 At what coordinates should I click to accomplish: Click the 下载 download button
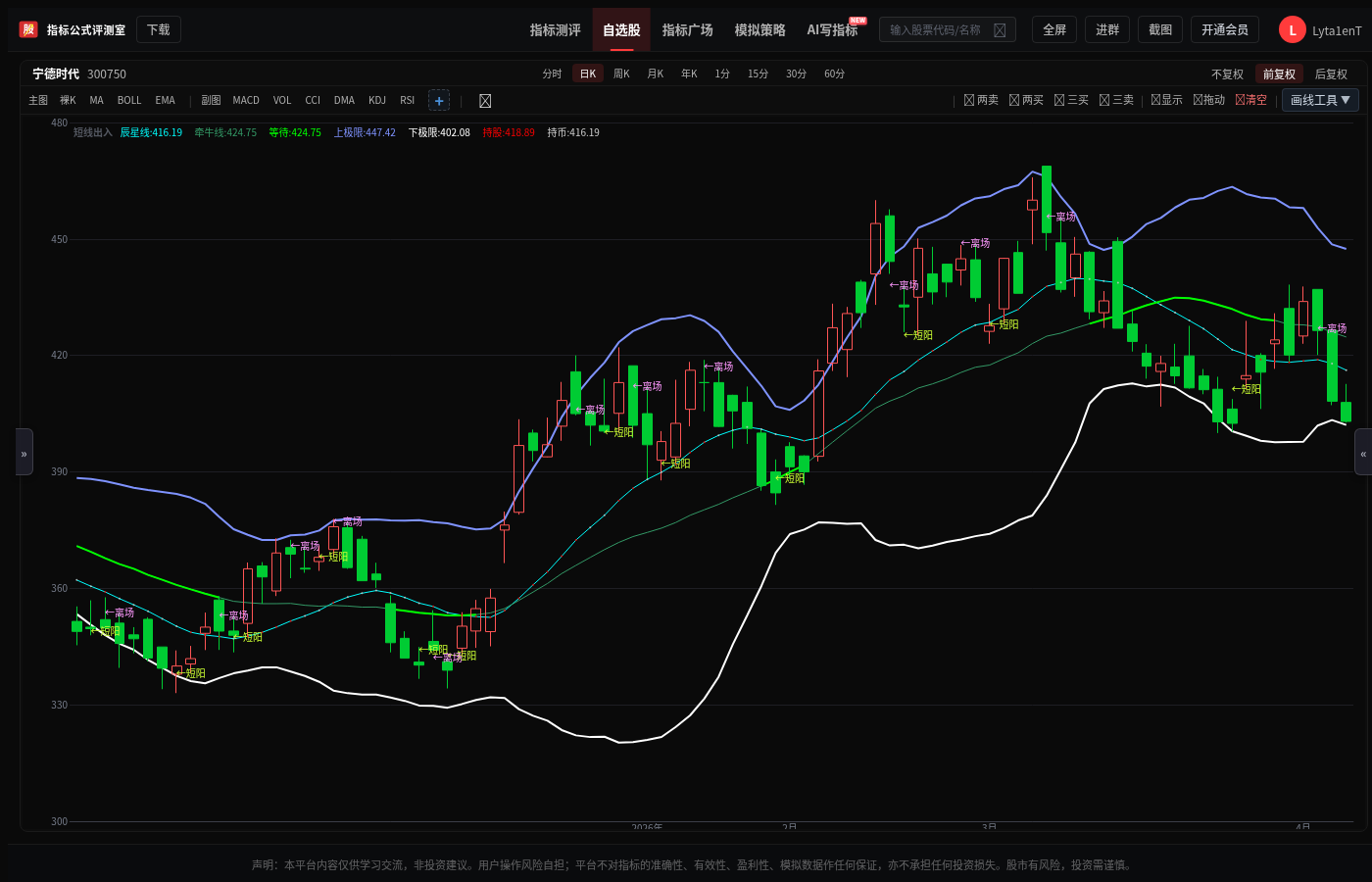[x=159, y=30]
